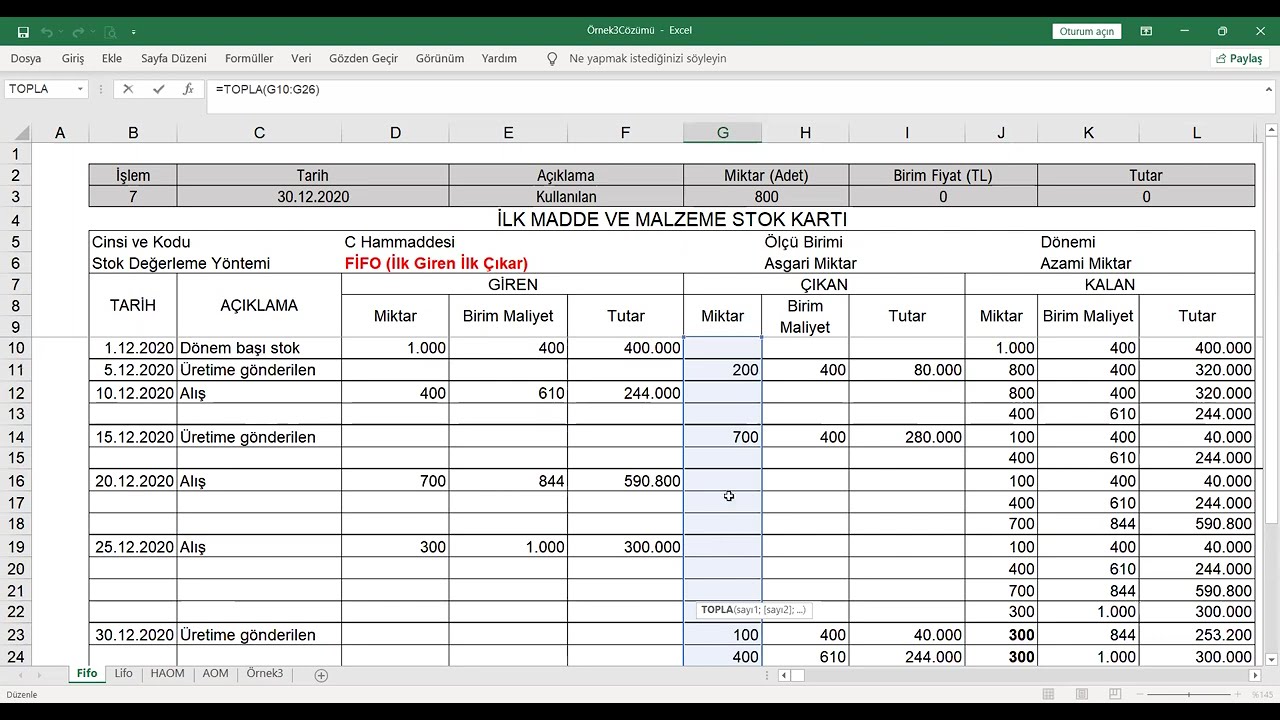This screenshot has width=1280, height=720.
Task: Select the 25.12.2020 date cell
Action: pyautogui.click(x=133, y=547)
